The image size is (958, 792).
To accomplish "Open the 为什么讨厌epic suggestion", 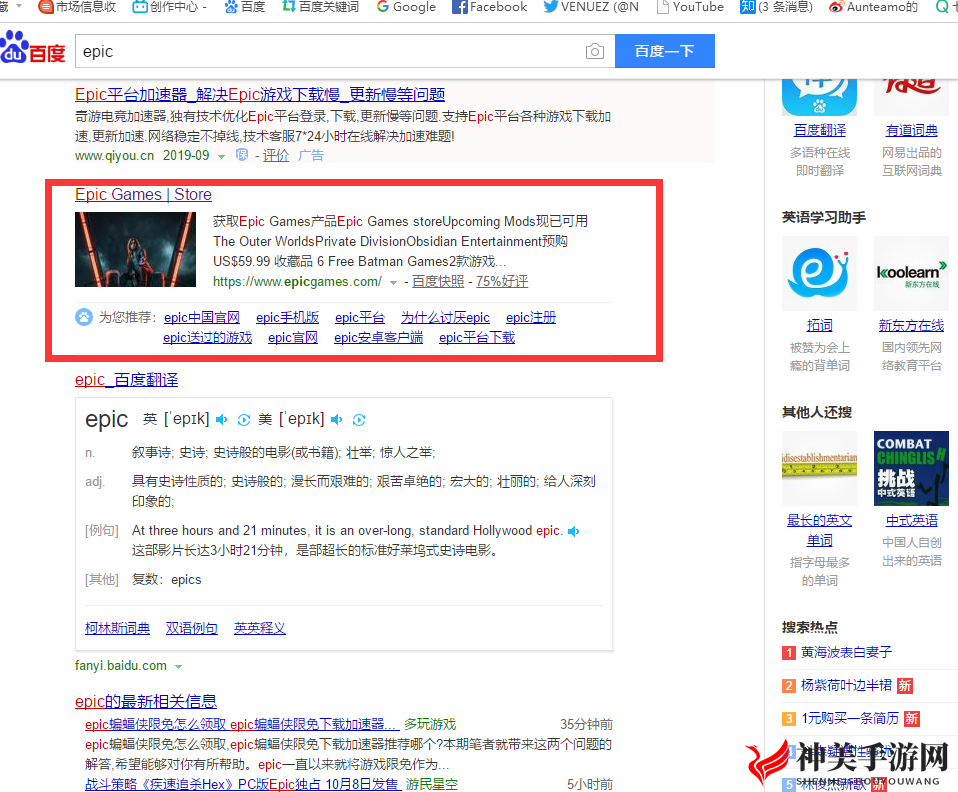I will click(445, 318).
